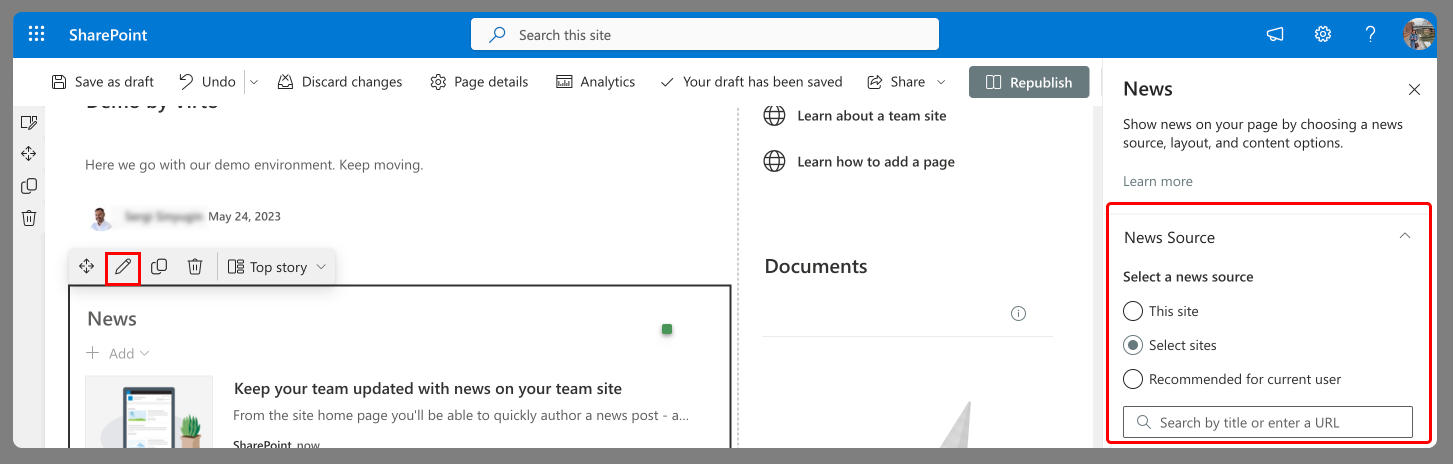Collapse the News Source section
The image size is (1453, 464).
coord(1405,237)
